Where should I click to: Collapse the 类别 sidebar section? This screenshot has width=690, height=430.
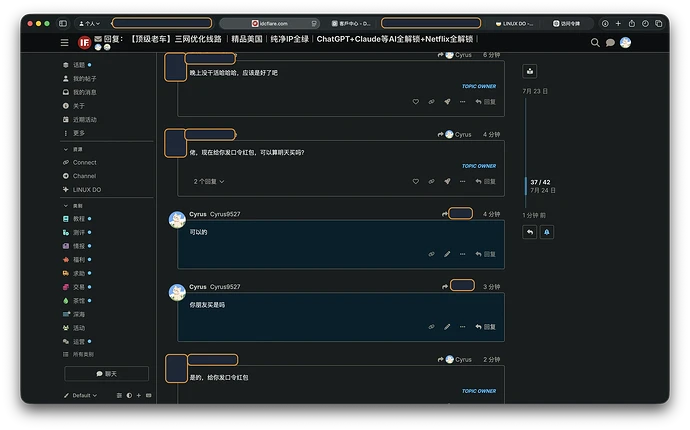73,206
